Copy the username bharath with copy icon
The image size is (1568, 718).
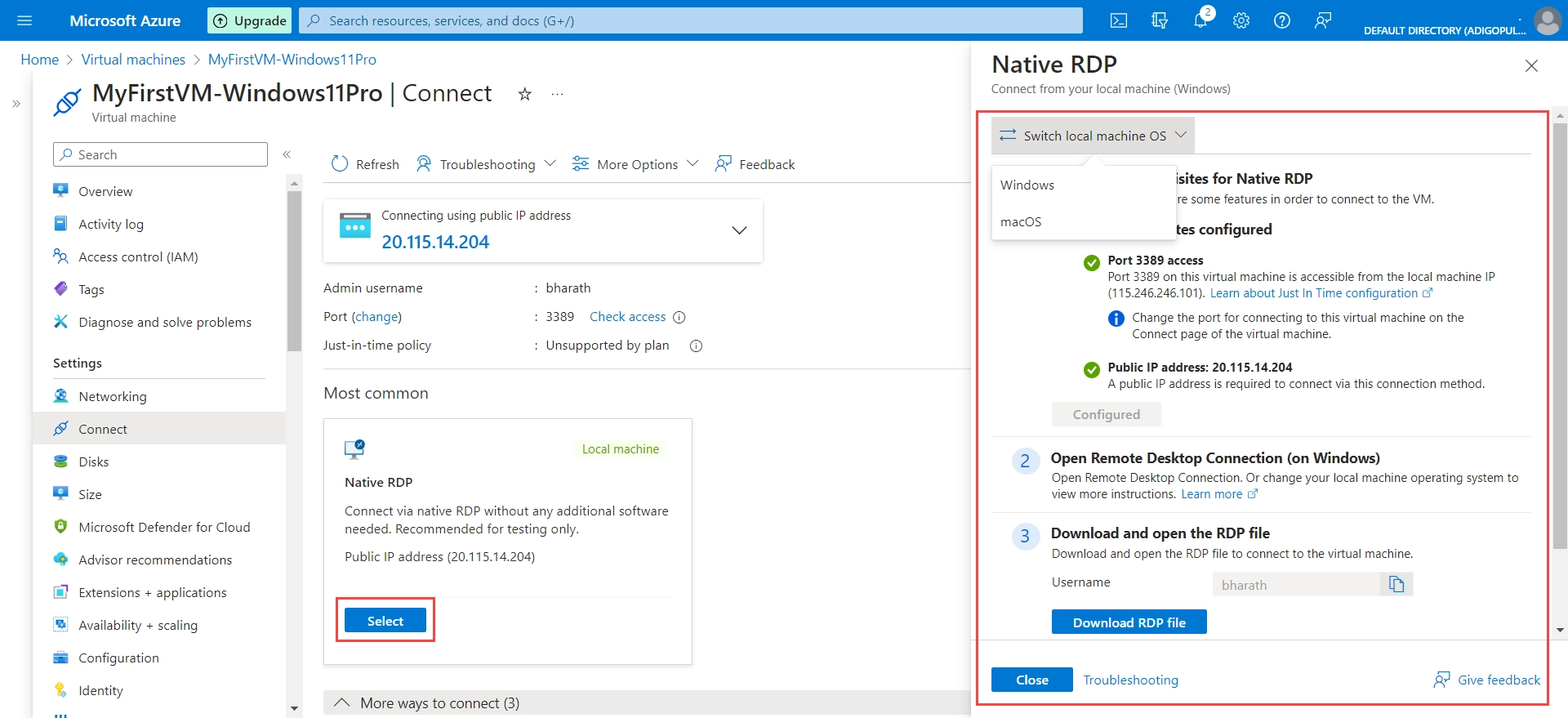[x=1396, y=584]
